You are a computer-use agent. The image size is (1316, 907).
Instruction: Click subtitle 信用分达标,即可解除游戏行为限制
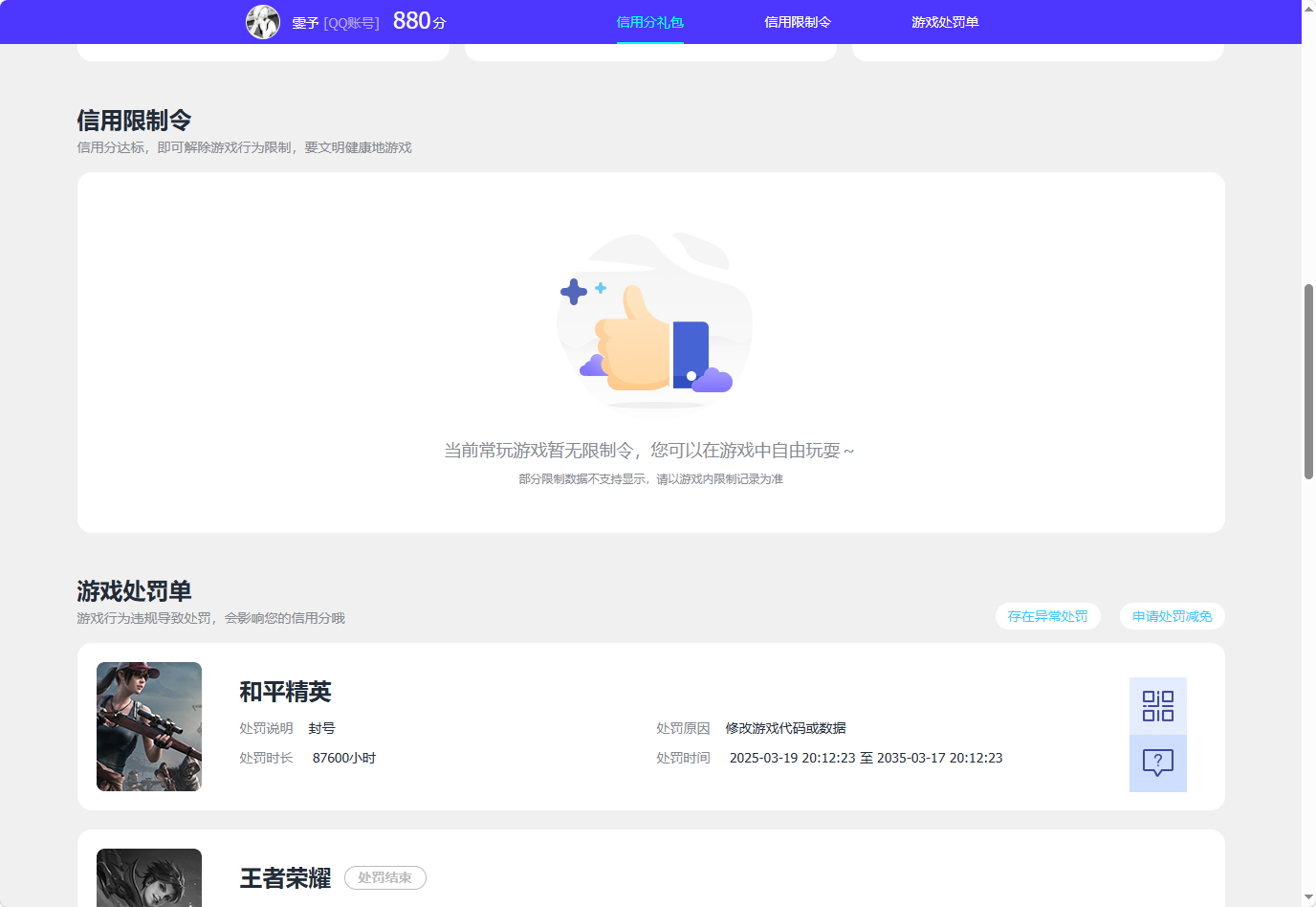[x=244, y=147]
